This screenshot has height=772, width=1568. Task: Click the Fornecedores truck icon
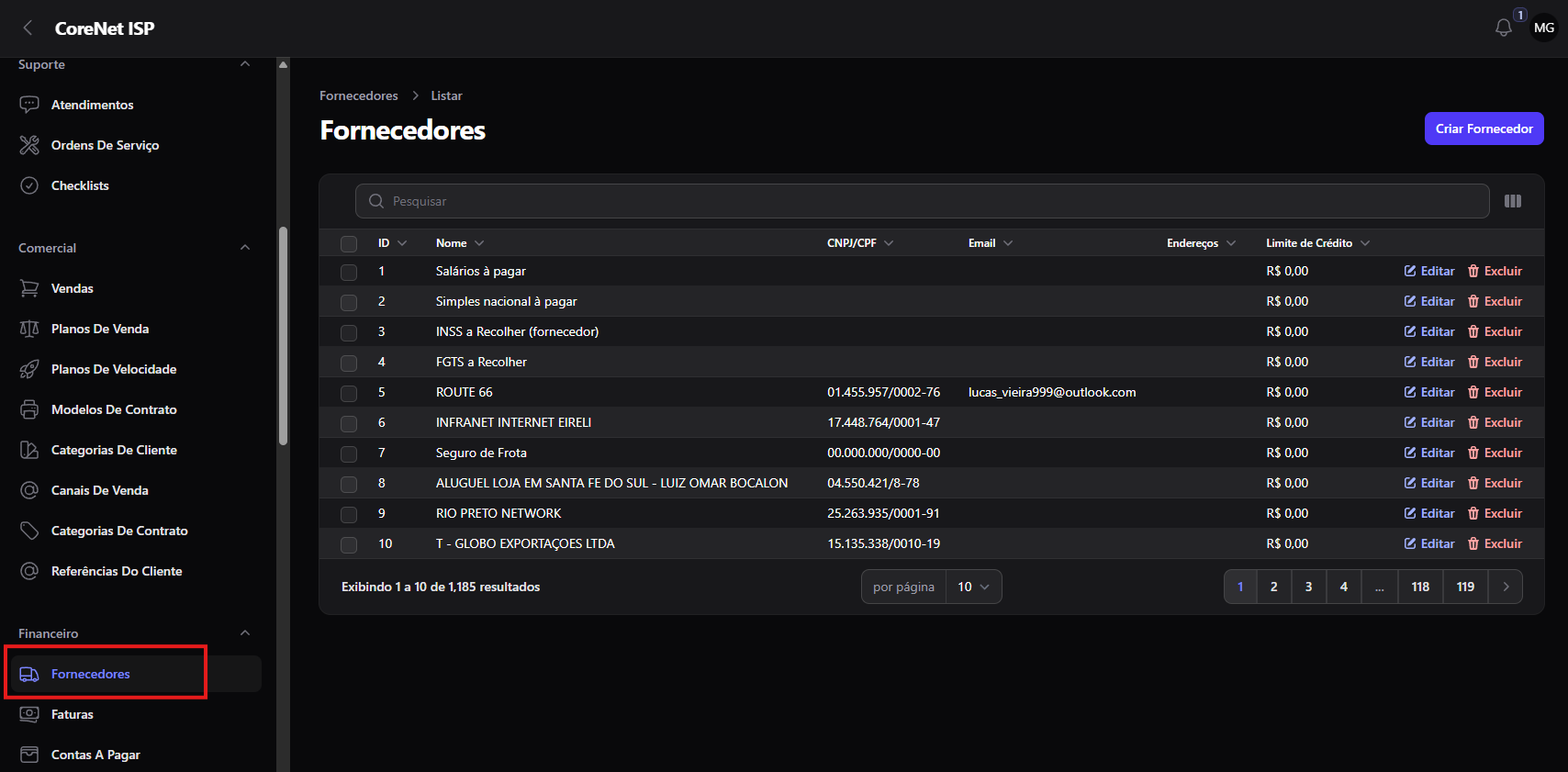pyautogui.click(x=29, y=674)
